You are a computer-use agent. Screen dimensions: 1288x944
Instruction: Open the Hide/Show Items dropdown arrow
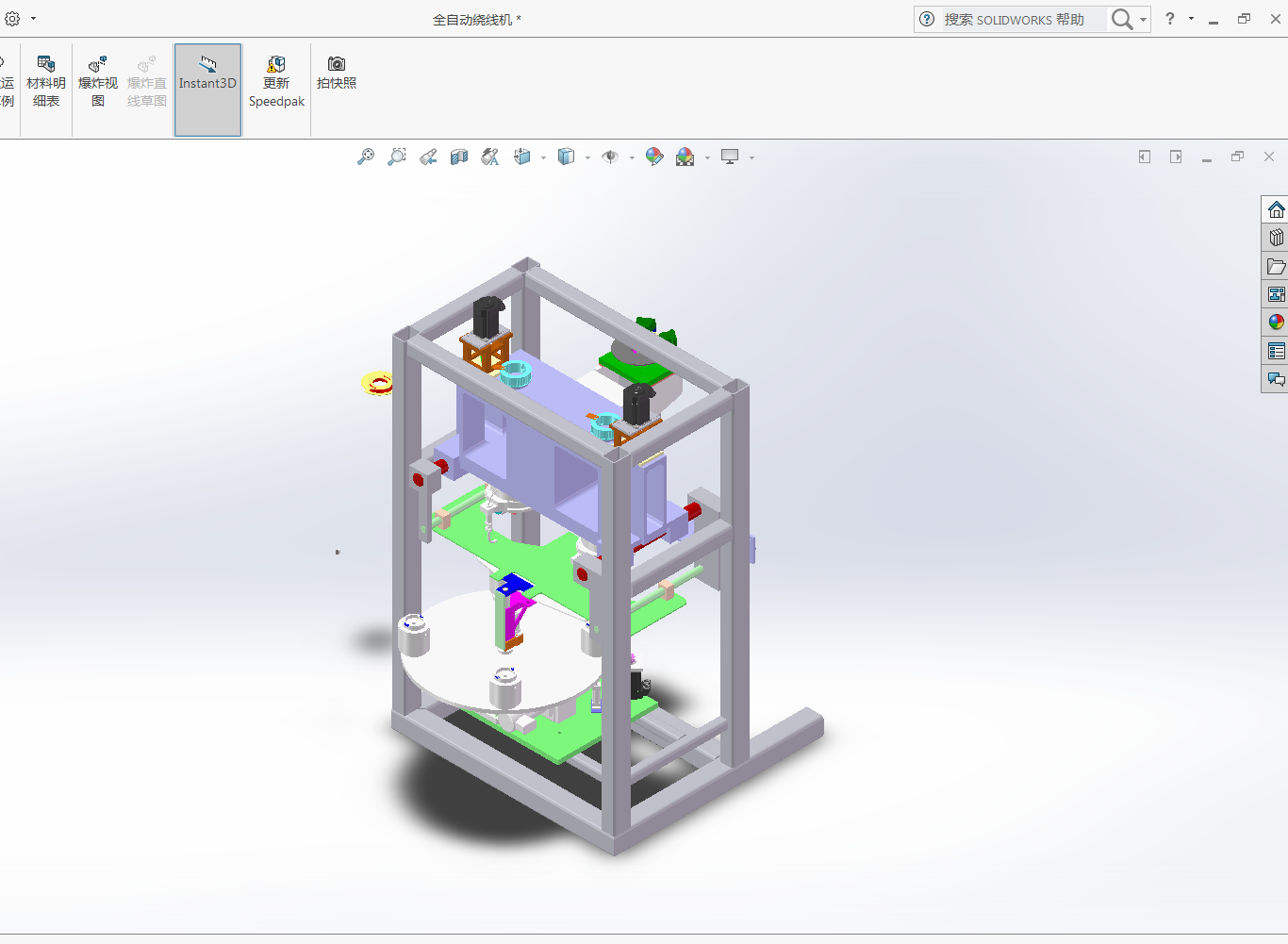632,157
